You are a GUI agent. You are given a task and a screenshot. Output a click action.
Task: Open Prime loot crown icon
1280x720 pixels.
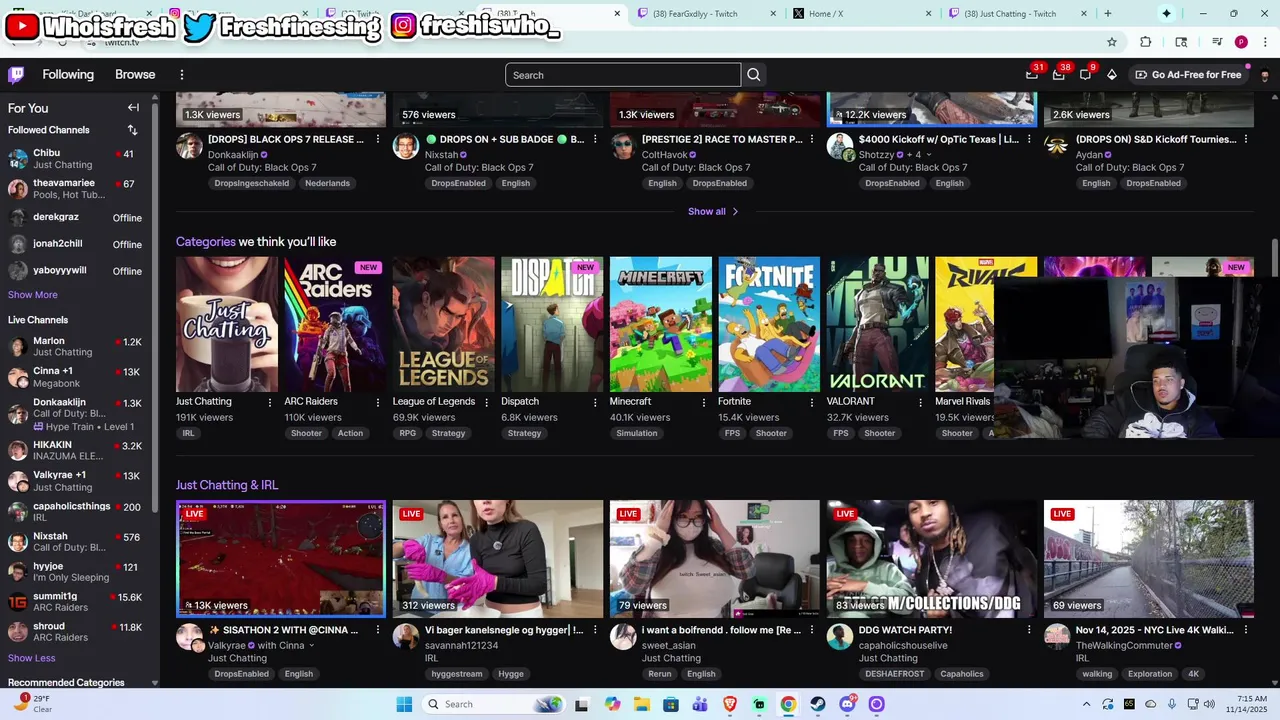click(1032, 74)
